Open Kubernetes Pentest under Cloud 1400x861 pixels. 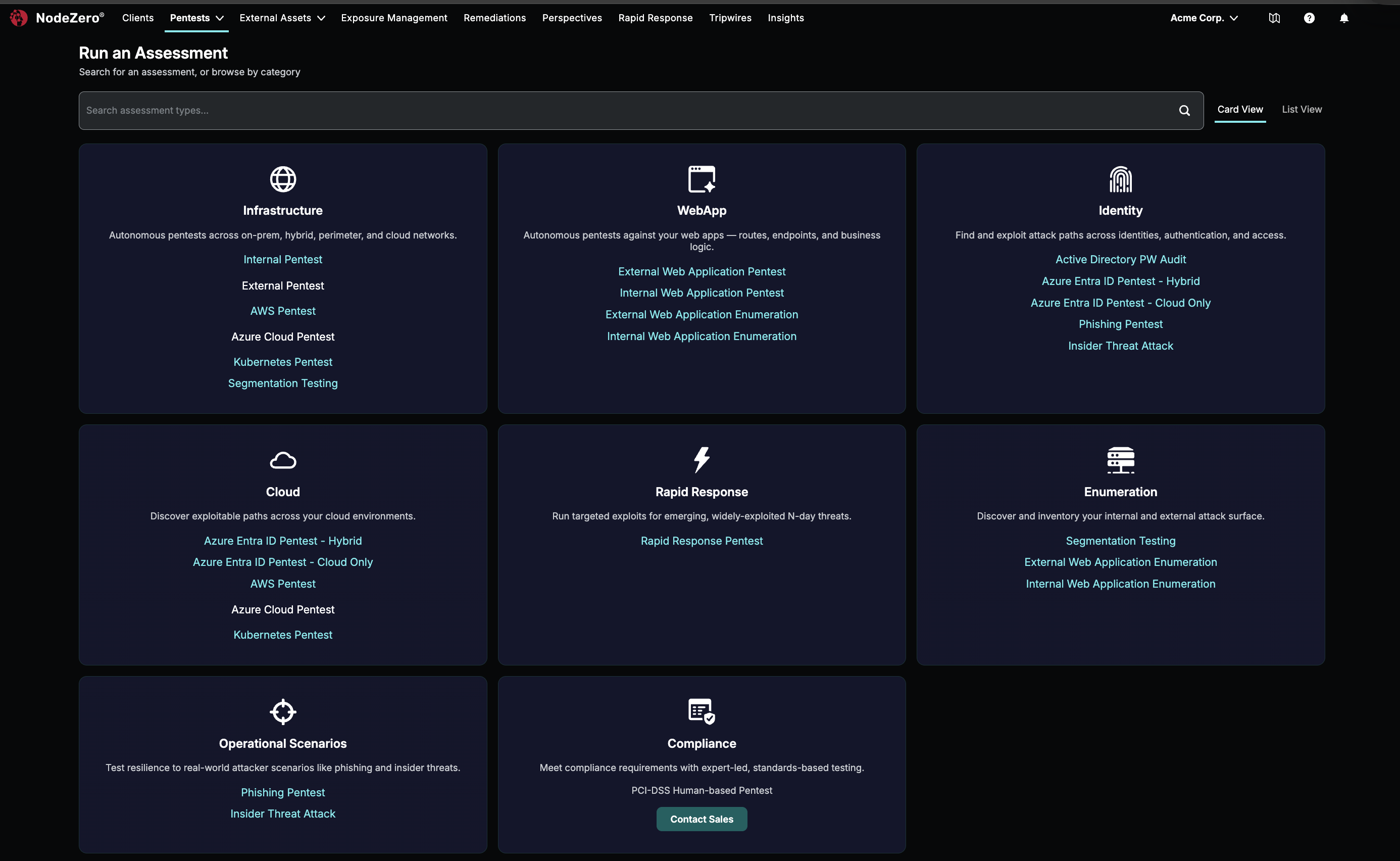click(283, 635)
